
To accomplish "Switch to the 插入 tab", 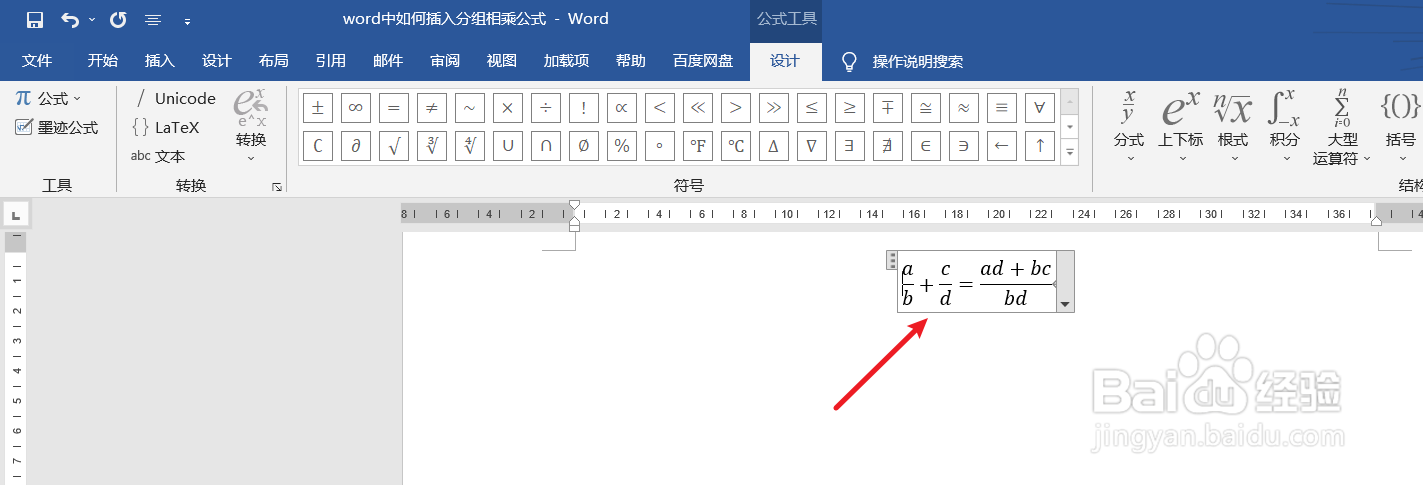I will [x=159, y=61].
